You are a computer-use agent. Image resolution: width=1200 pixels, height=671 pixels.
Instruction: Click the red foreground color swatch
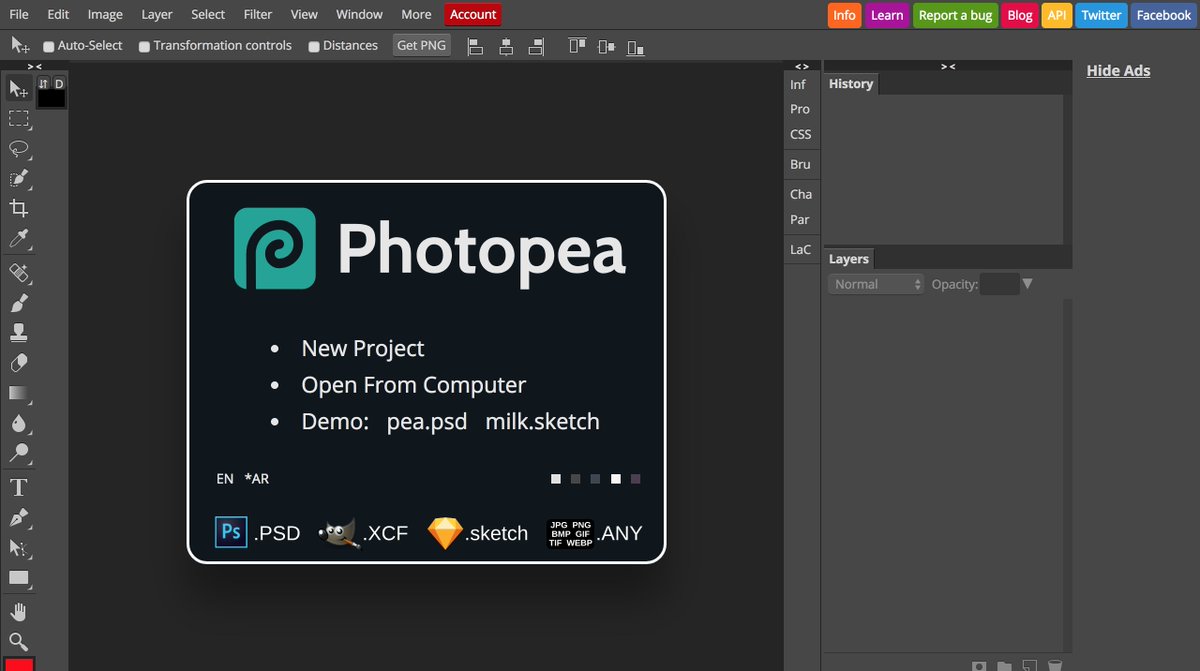click(21, 664)
